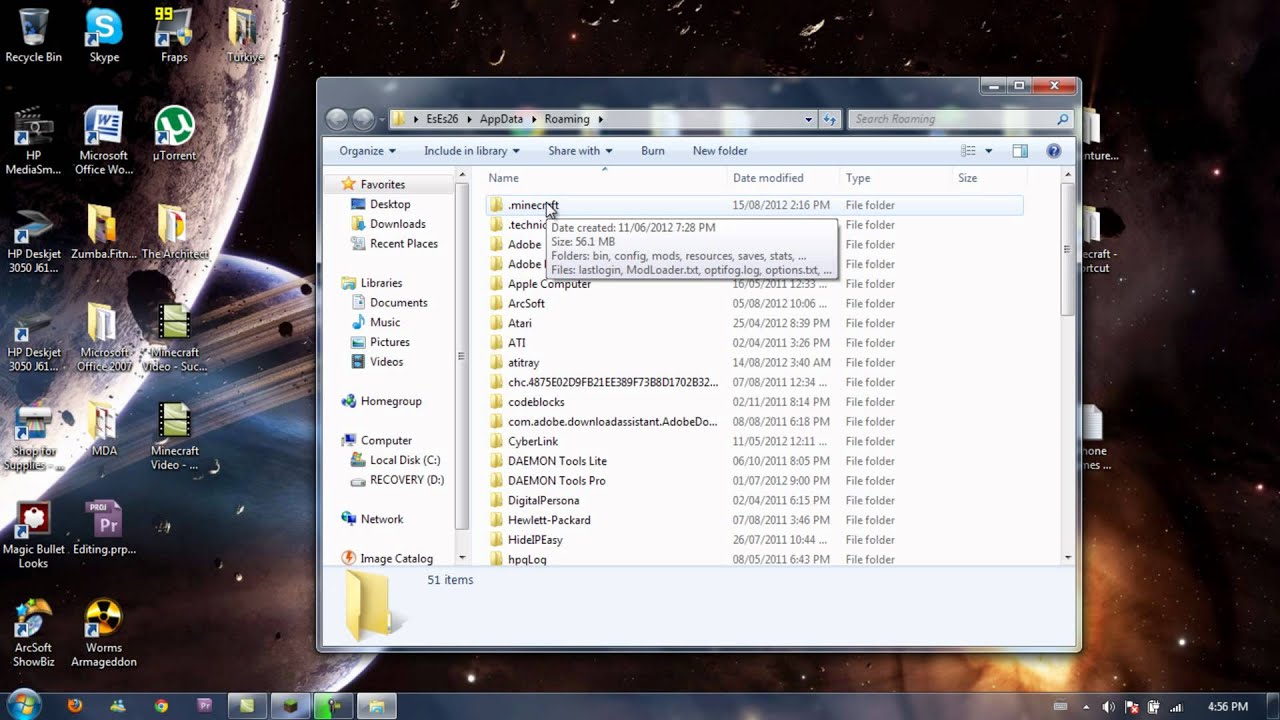The image size is (1280, 720).
Task: Open the Include in library dropdown
Action: point(472,151)
